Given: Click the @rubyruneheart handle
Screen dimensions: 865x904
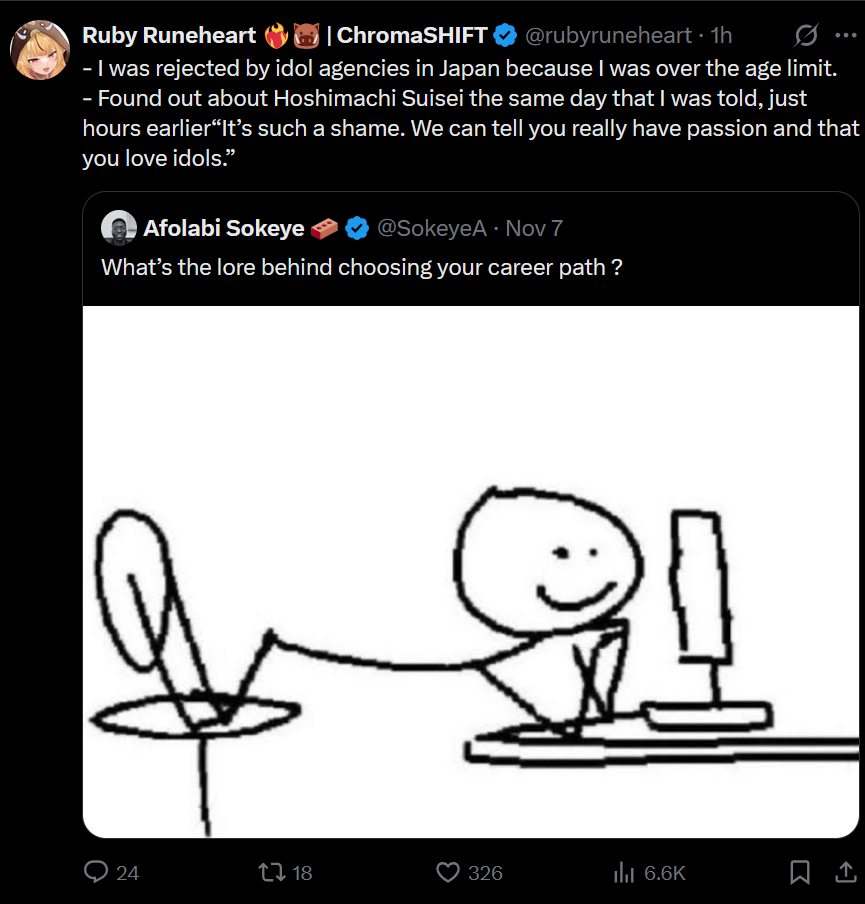Looking at the screenshot, I should [x=608, y=36].
